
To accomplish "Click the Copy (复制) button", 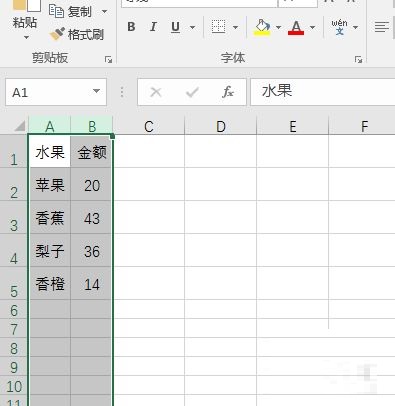I will [70, 12].
